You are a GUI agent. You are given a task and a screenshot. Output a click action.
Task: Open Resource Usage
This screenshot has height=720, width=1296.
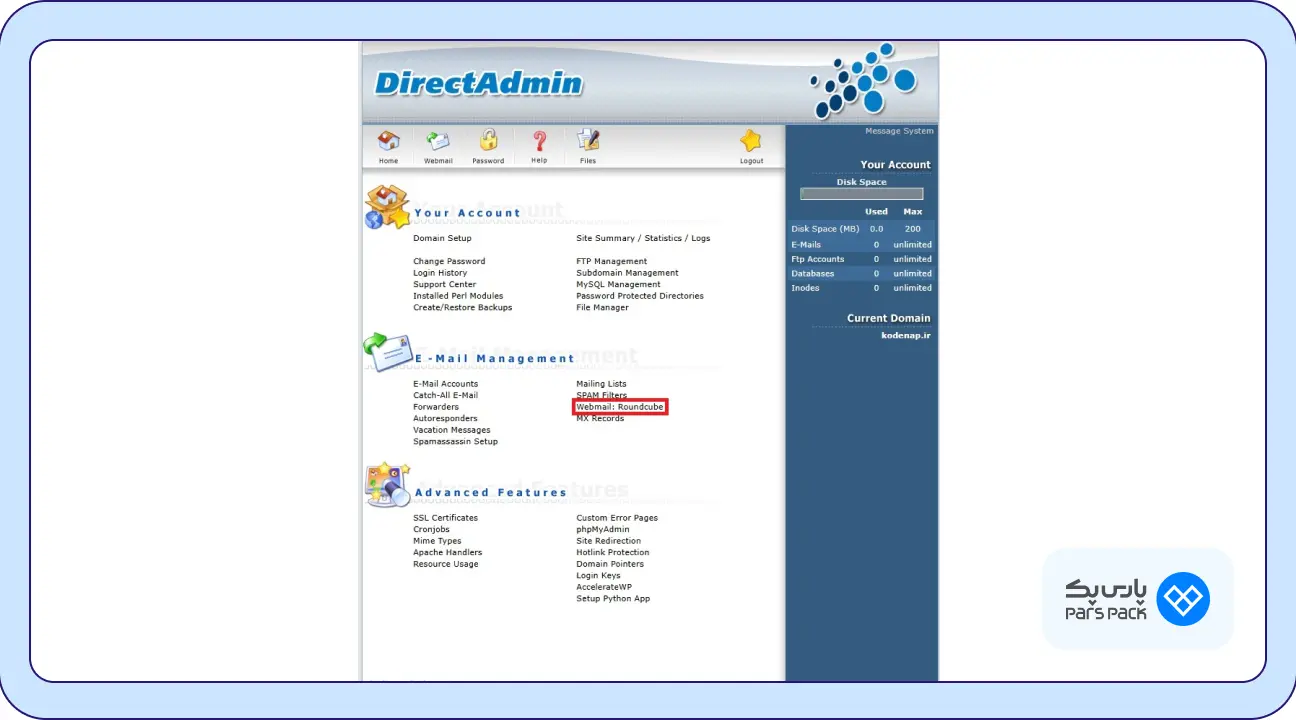(x=445, y=564)
